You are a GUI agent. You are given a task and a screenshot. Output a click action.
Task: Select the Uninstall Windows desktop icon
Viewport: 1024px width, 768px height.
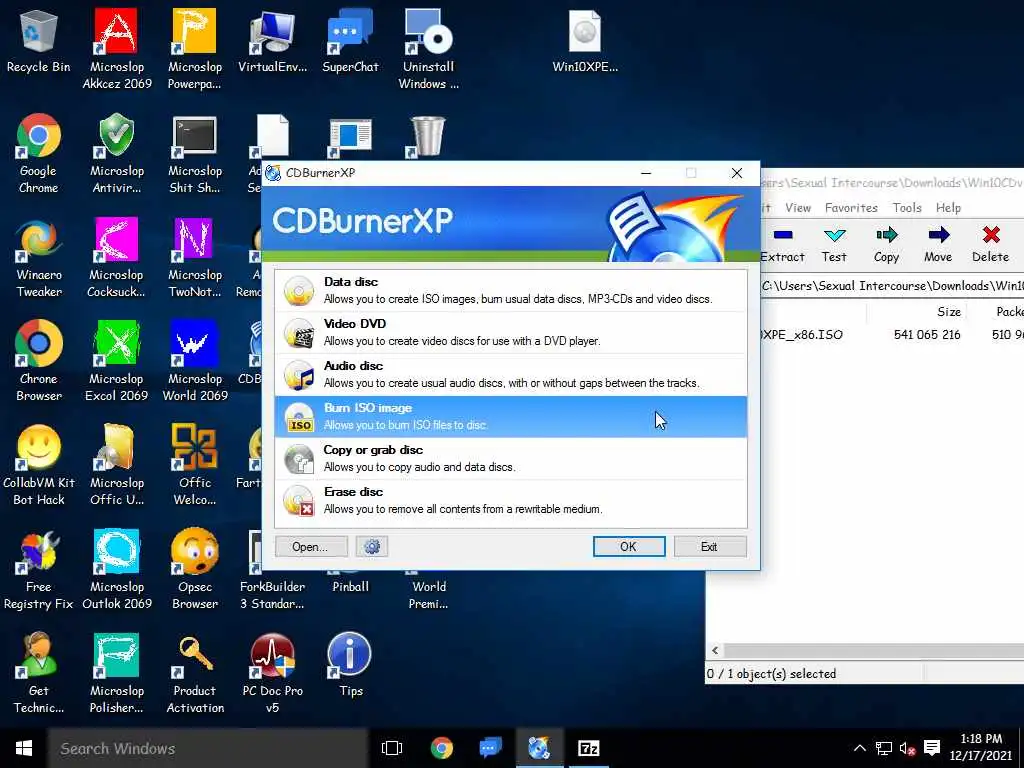click(428, 50)
